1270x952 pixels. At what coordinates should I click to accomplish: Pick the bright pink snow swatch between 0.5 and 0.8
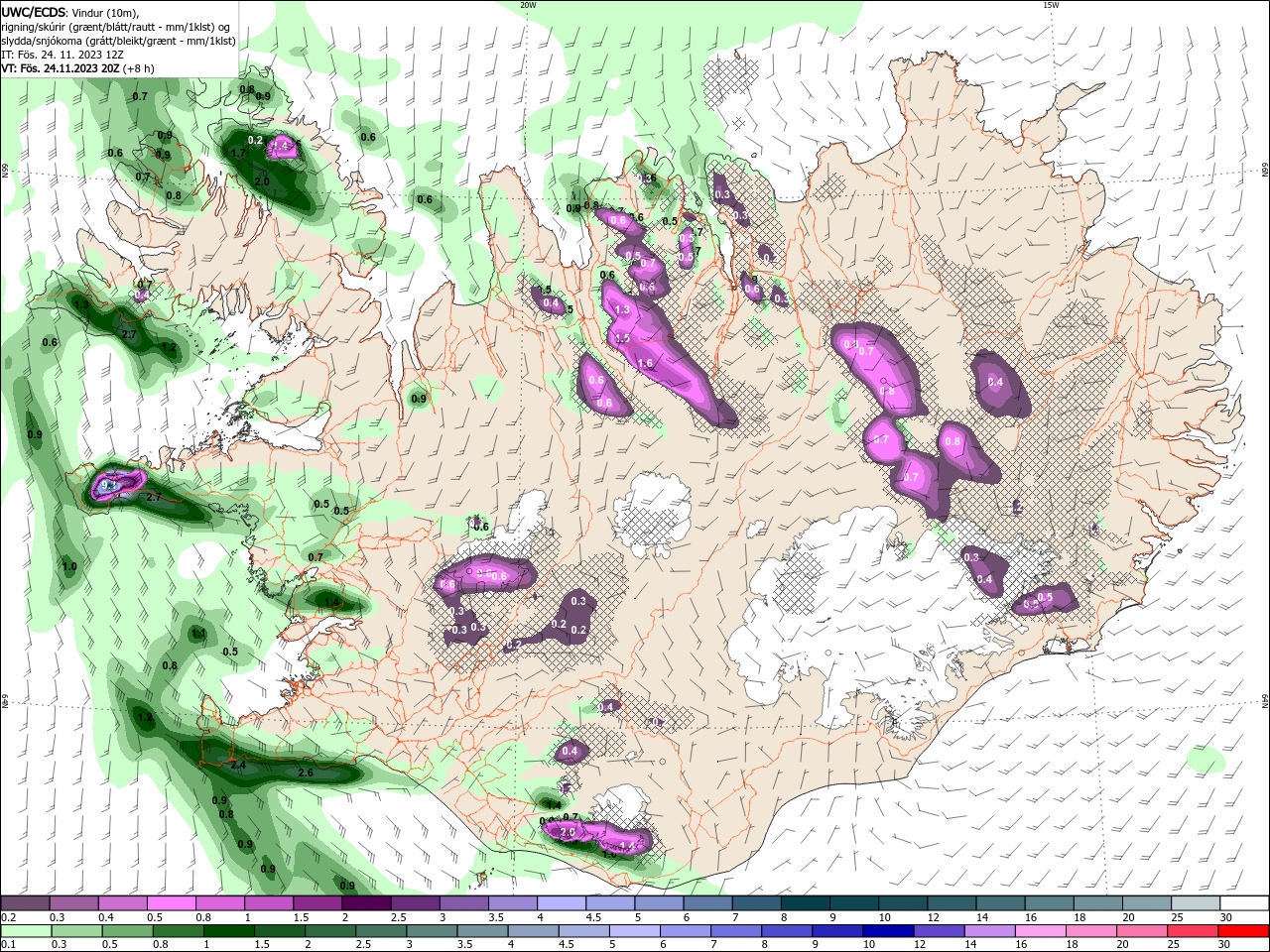[171, 903]
